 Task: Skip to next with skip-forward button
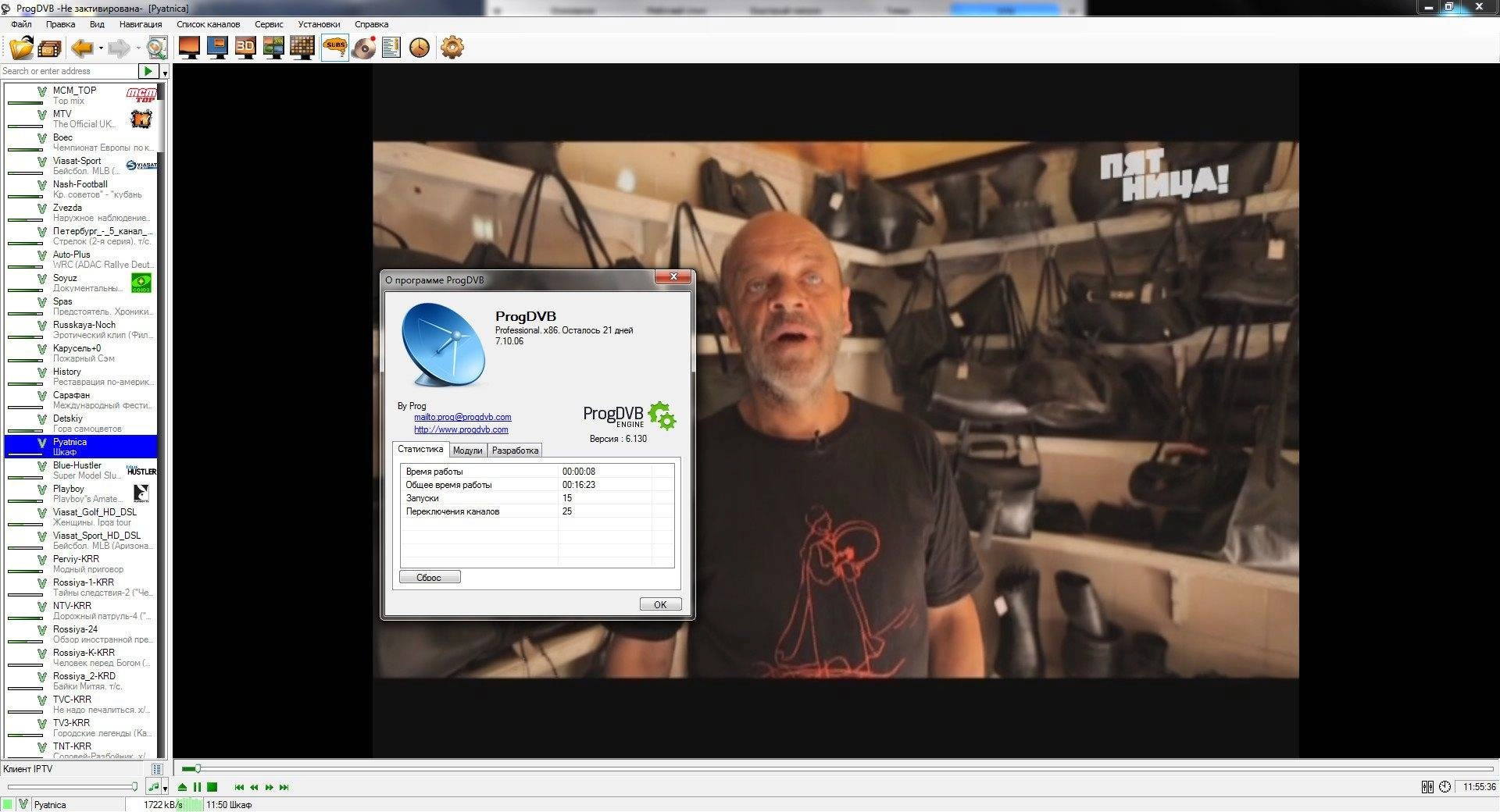(x=284, y=787)
